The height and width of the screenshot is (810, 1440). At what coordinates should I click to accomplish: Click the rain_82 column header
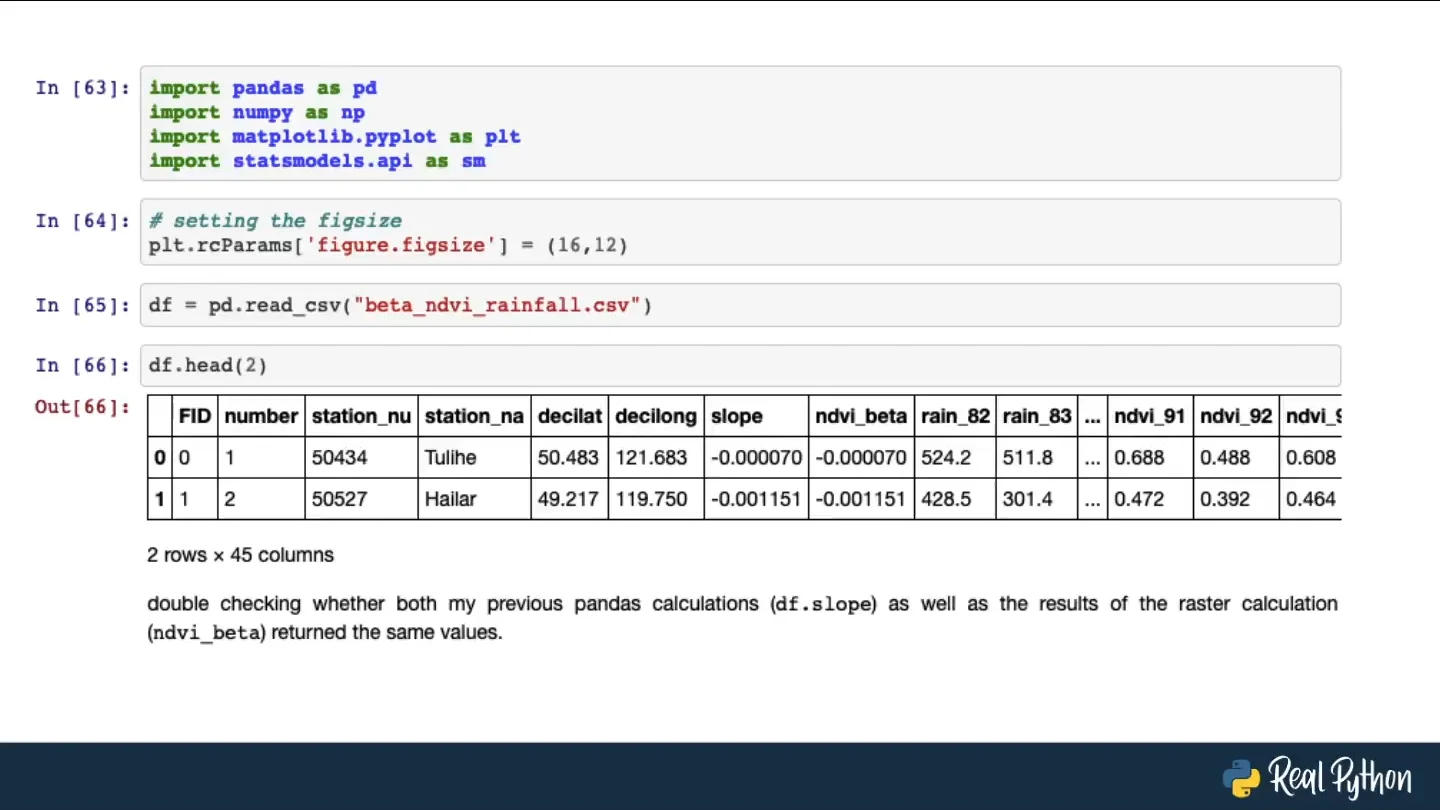pyautogui.click(x=955, y=417)
